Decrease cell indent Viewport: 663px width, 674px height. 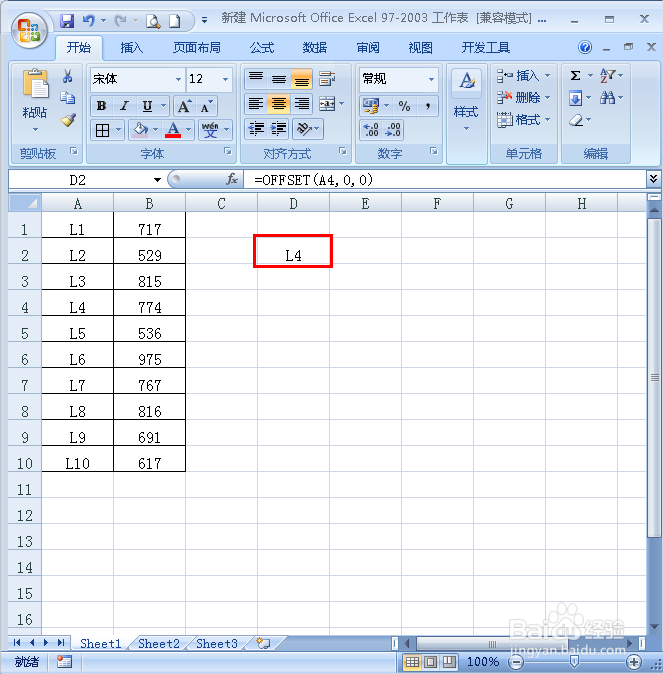(256, 129)
